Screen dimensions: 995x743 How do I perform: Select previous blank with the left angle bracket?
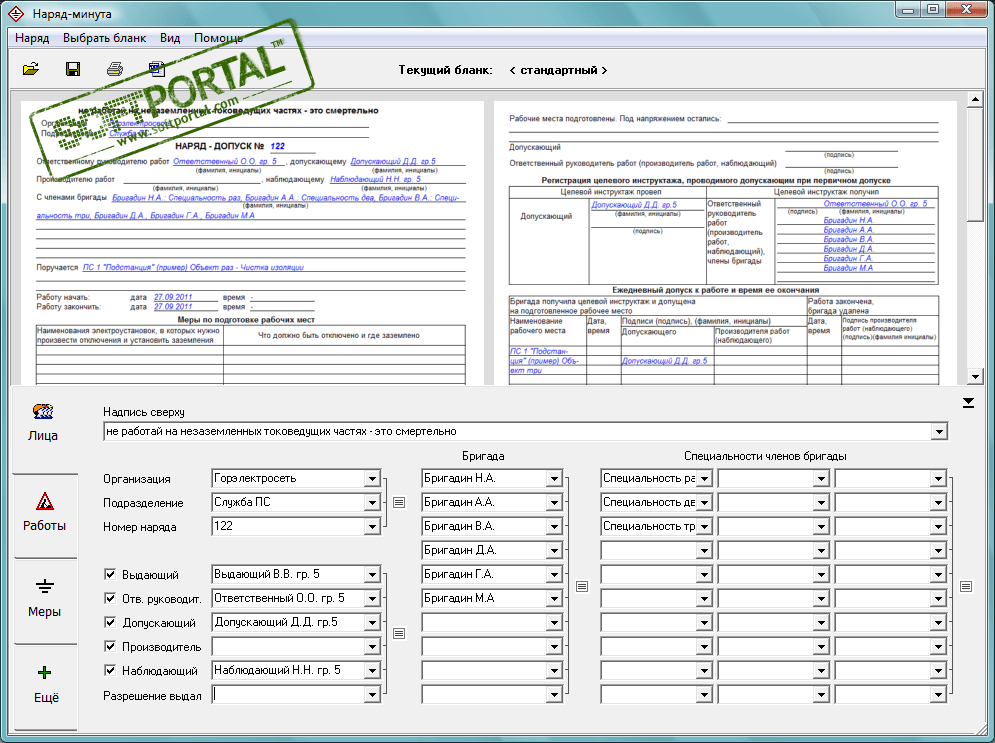512,70
